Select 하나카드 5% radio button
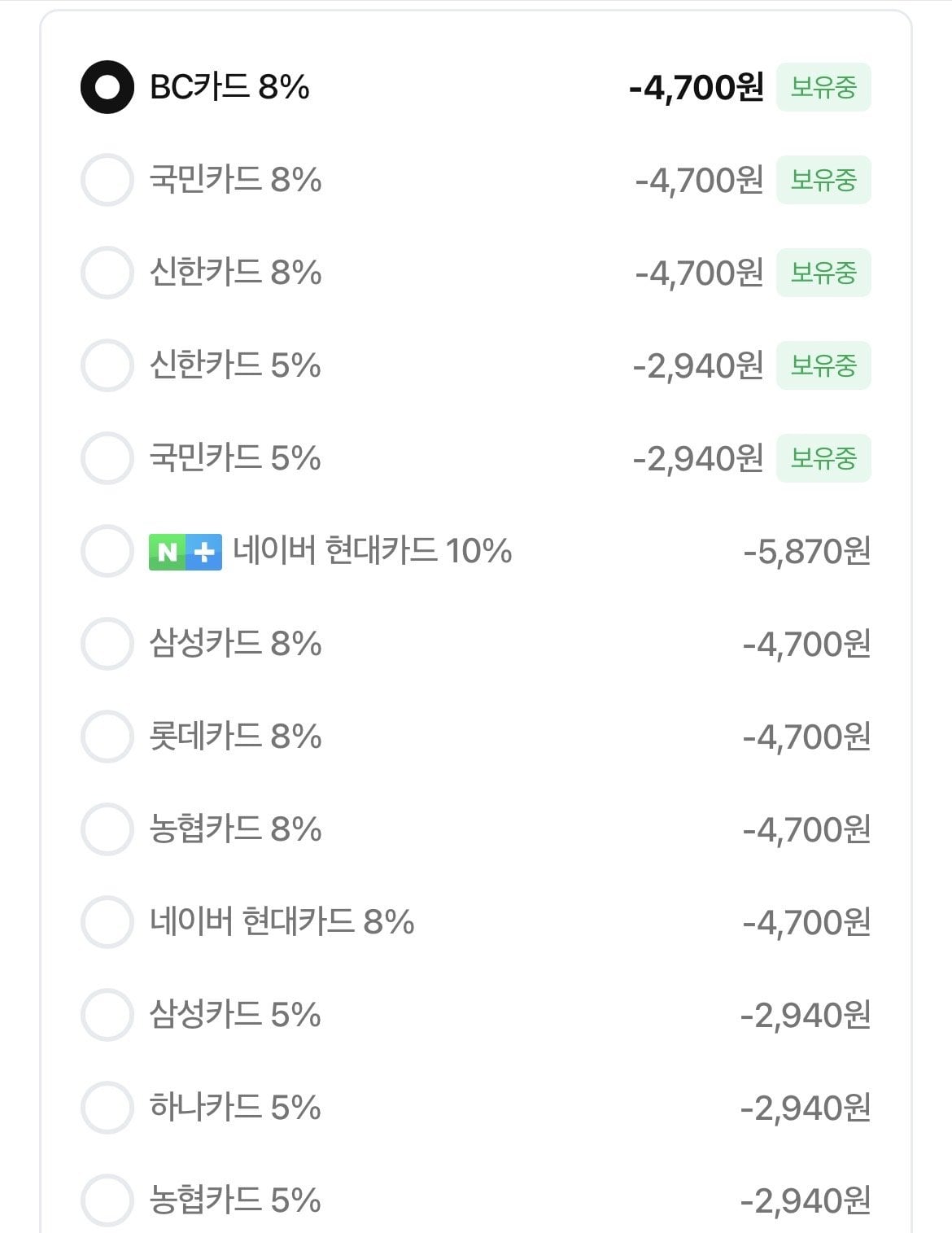This screenshot has height=1233, width=952. tap(107, 1108)
